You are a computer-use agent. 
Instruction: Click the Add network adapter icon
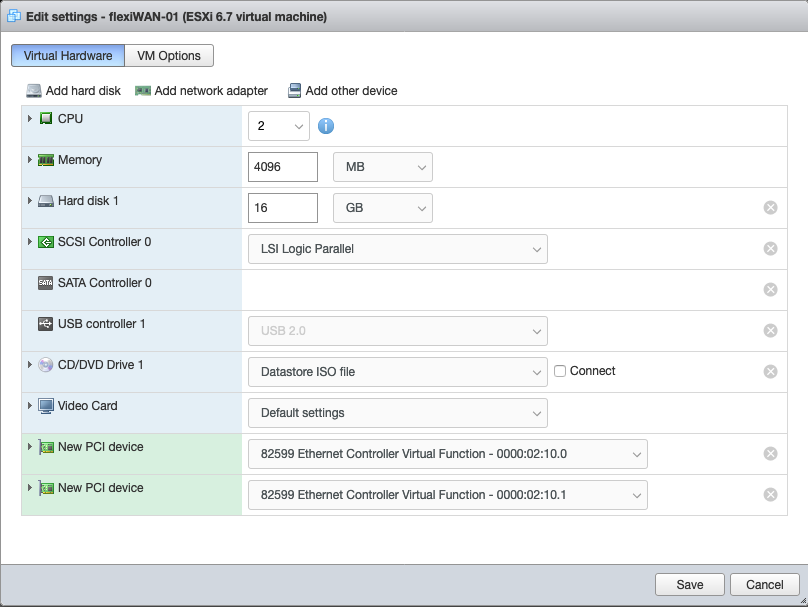click(x=143, y=91)
